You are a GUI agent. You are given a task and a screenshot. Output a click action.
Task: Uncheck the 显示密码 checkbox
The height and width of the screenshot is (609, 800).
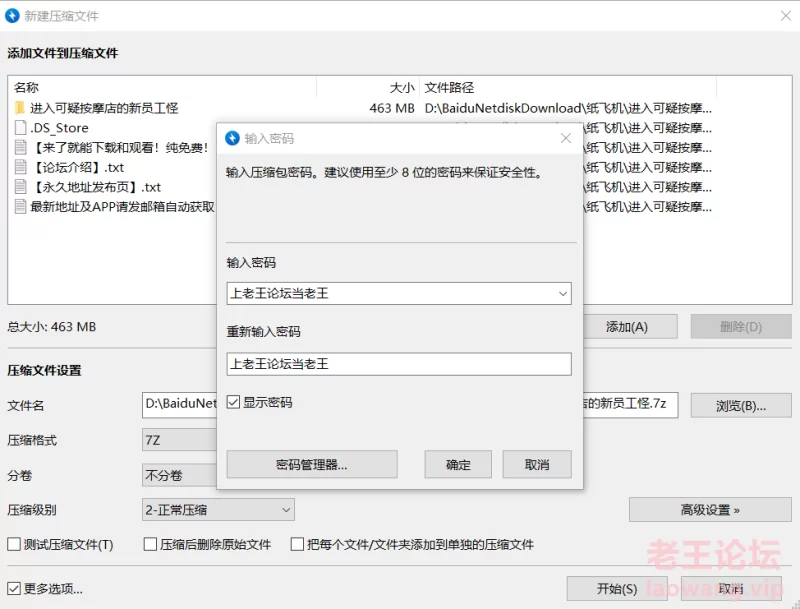point(233,402)
